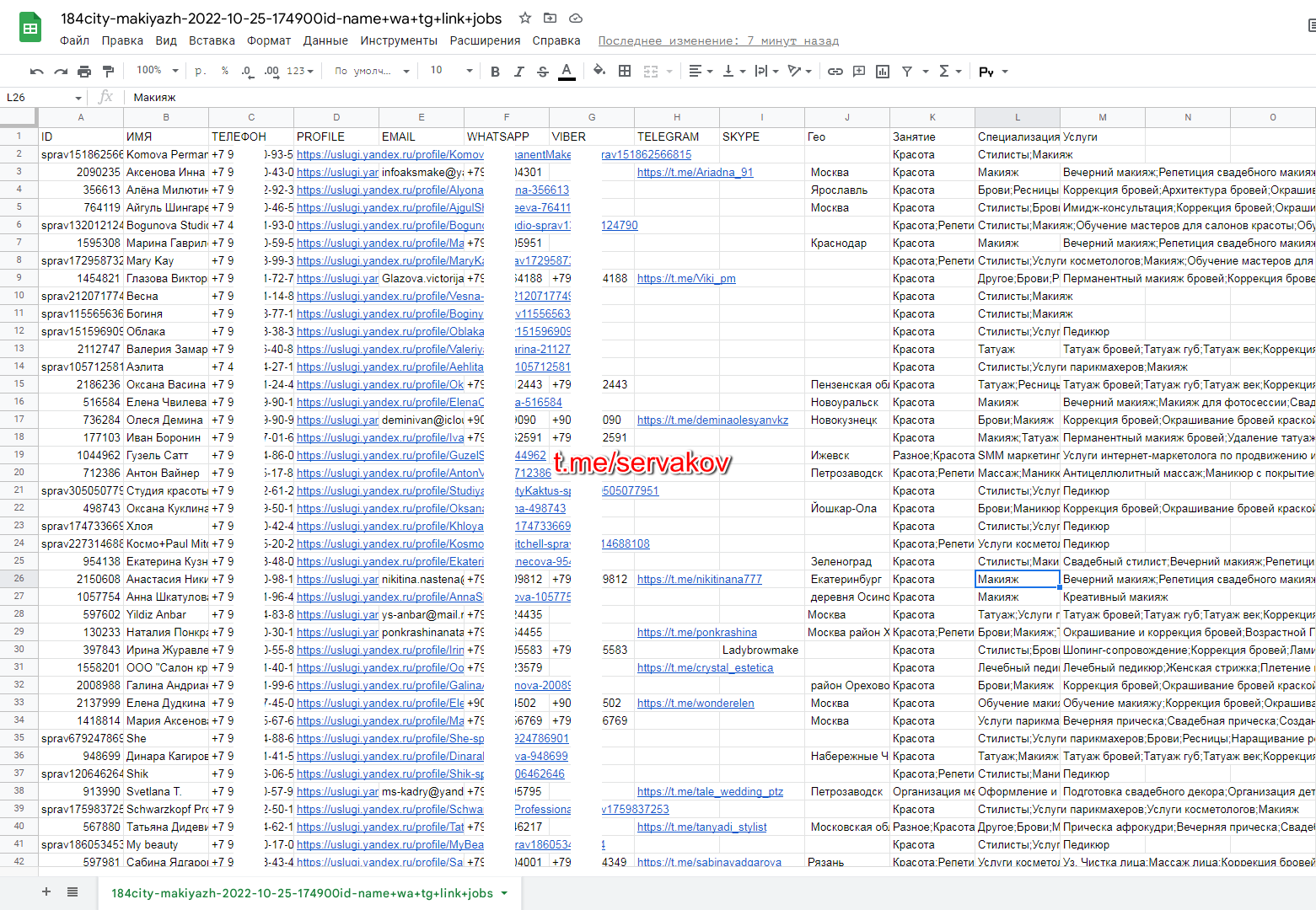Viewport: 1316px width, 910px height.
Task: Select the cell with Ladybrowmake
Action: pos(762,650)
